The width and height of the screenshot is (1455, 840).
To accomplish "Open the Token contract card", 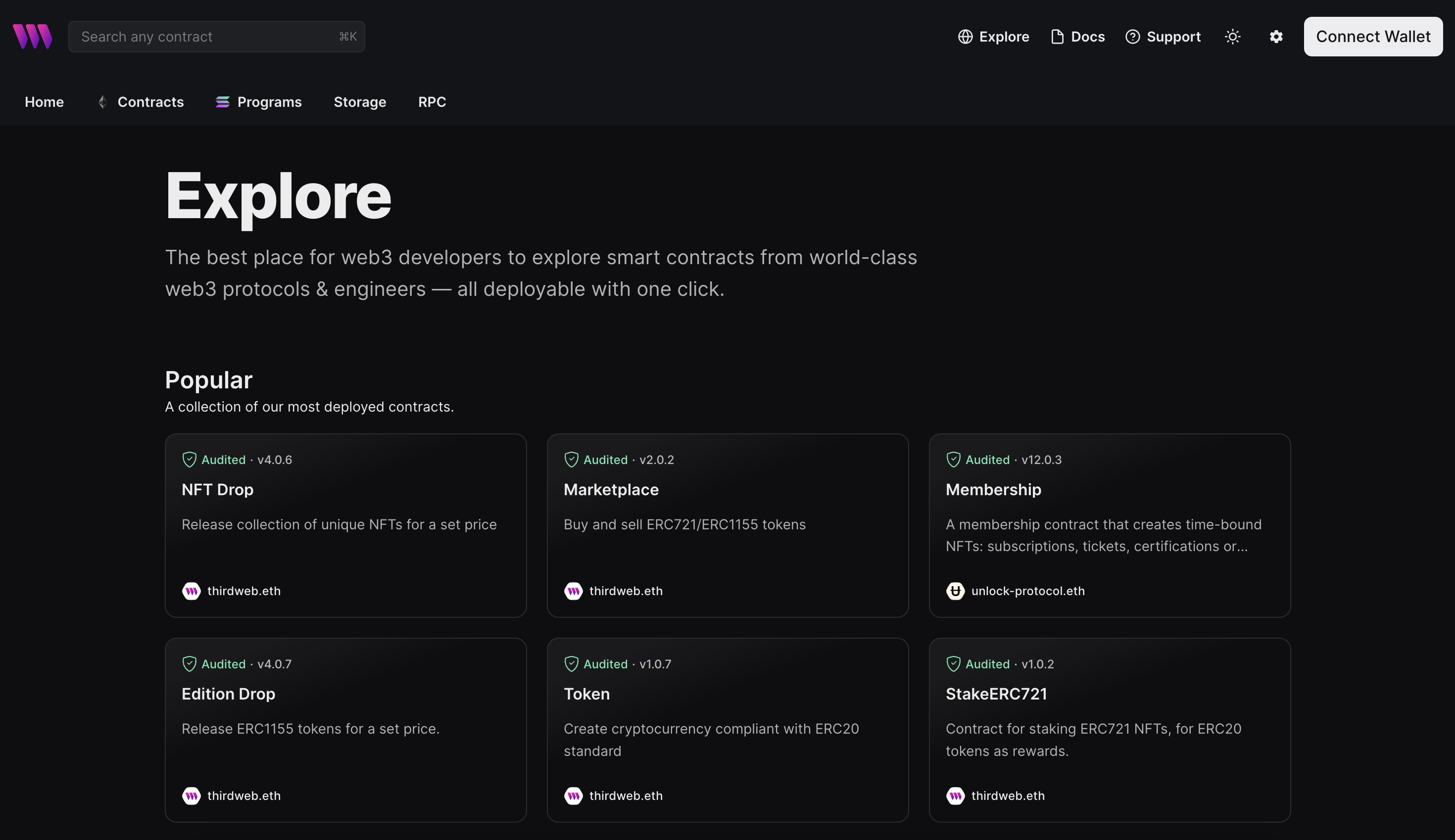I will pyautogui.click(x=727, y=730).
